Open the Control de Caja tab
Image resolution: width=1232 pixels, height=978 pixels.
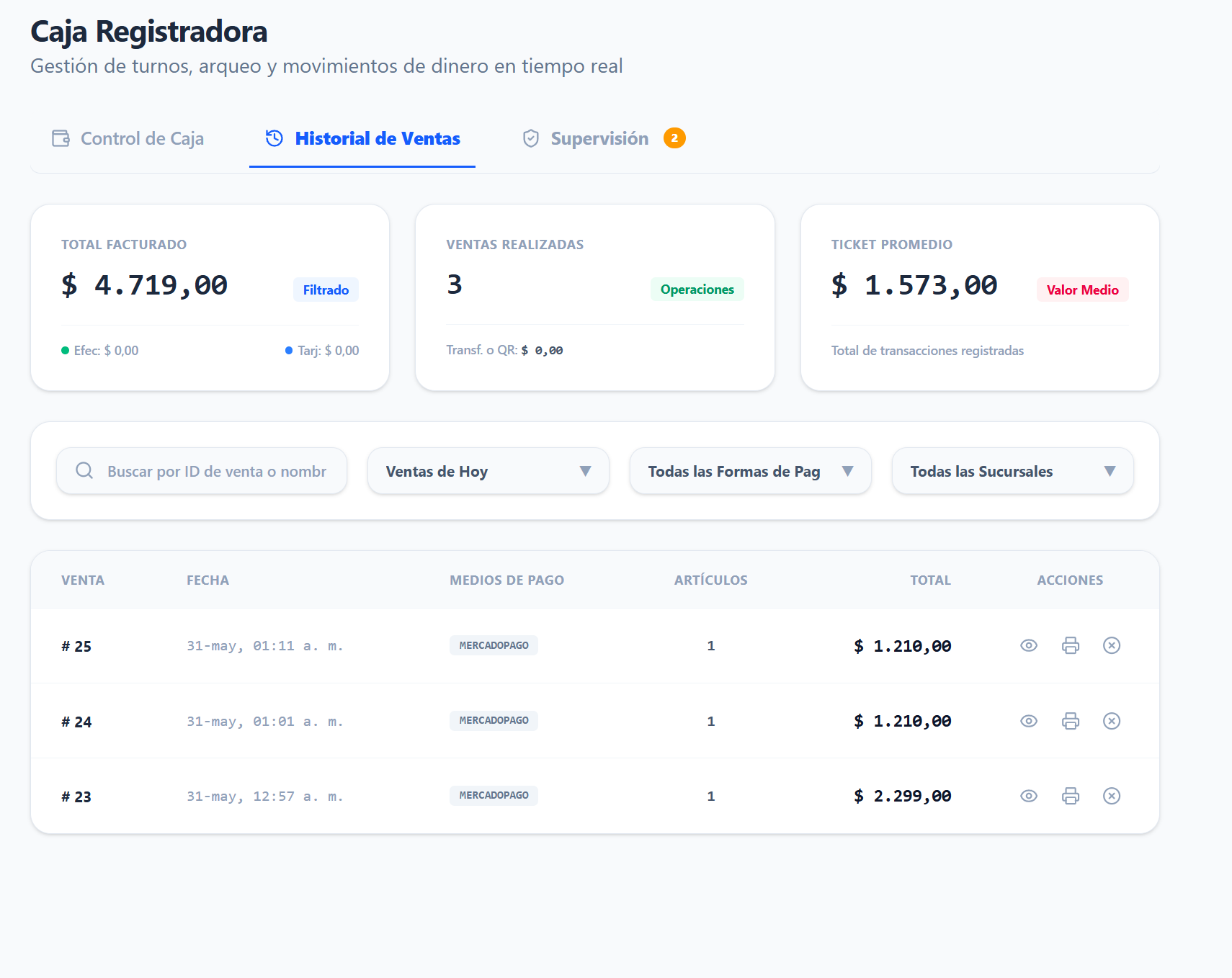point(128,138)
